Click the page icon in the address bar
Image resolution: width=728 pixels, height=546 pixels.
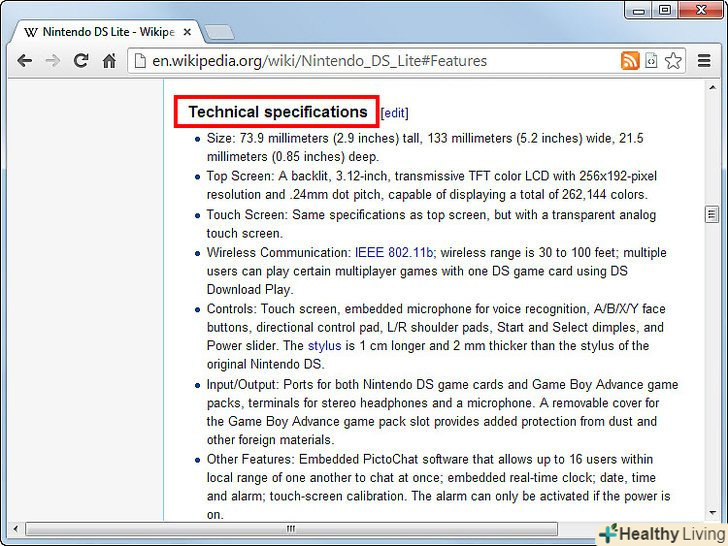(140, 61)
